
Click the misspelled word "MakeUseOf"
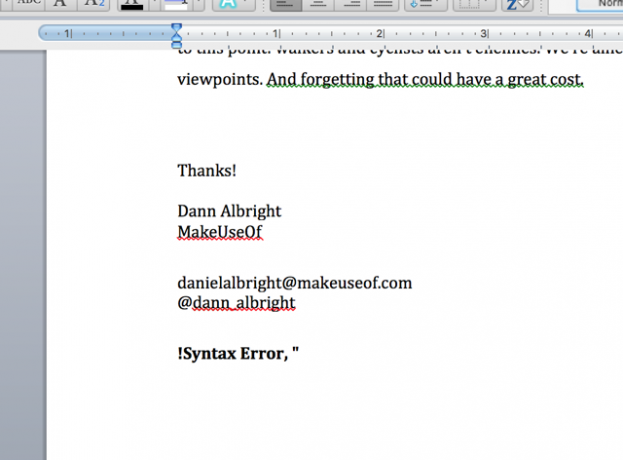220,232
